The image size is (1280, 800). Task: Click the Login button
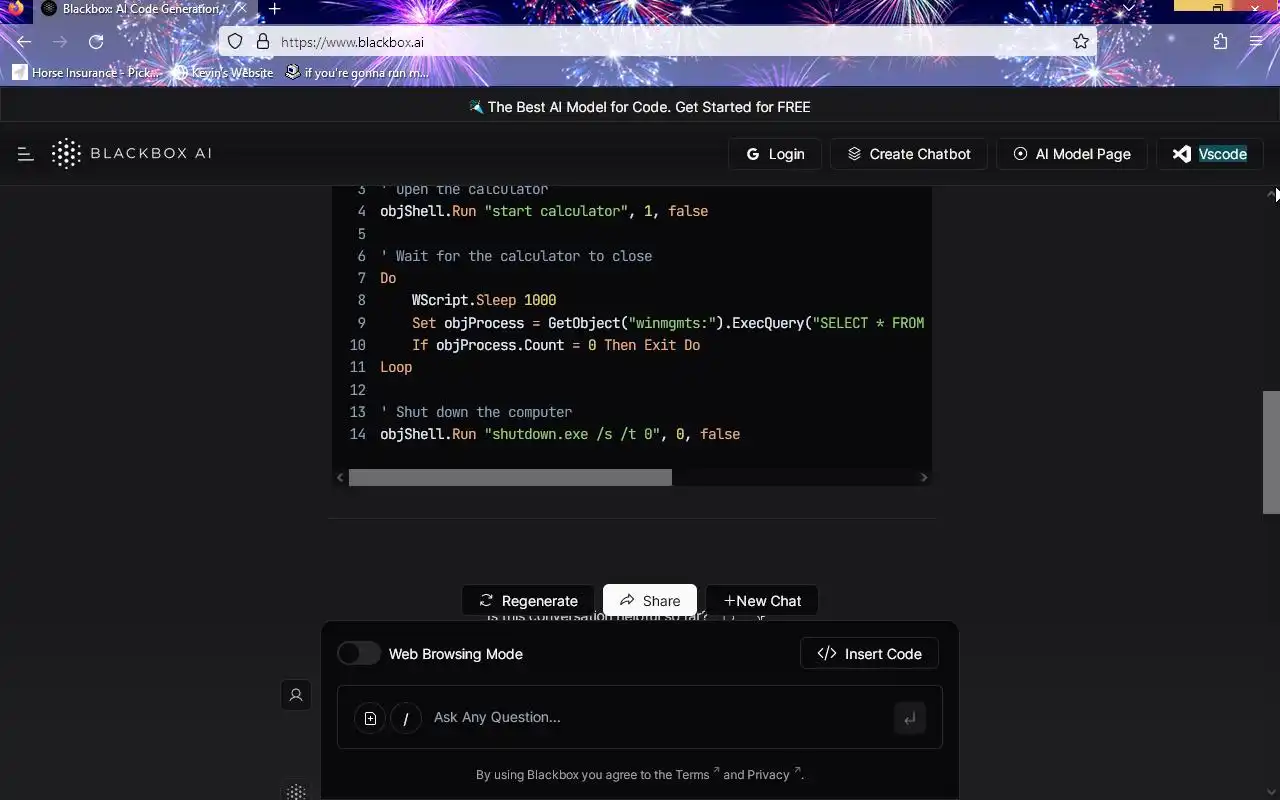(775, 154)
